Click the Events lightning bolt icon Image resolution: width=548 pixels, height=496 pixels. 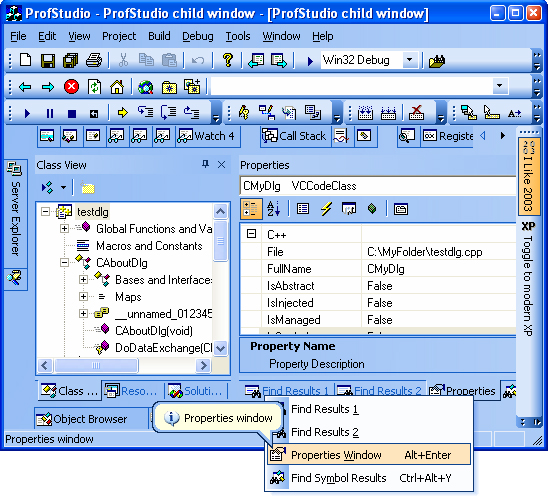click(326, 209)
